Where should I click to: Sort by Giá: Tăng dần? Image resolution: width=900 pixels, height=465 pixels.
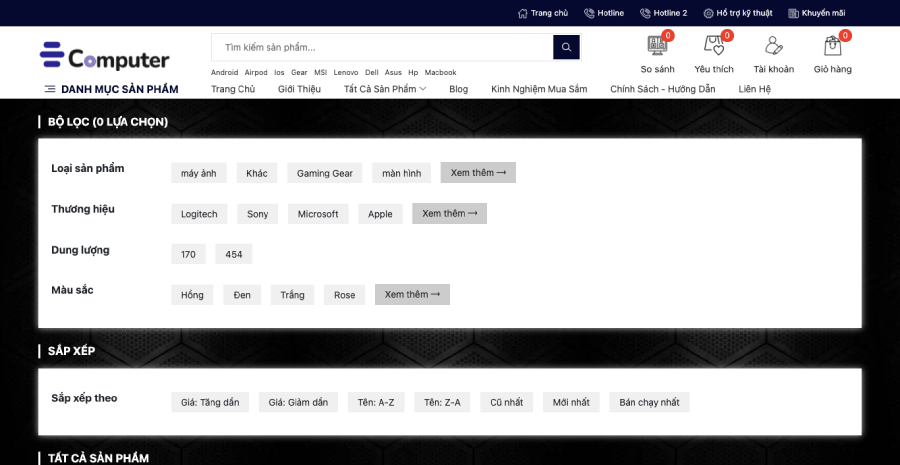210,402
